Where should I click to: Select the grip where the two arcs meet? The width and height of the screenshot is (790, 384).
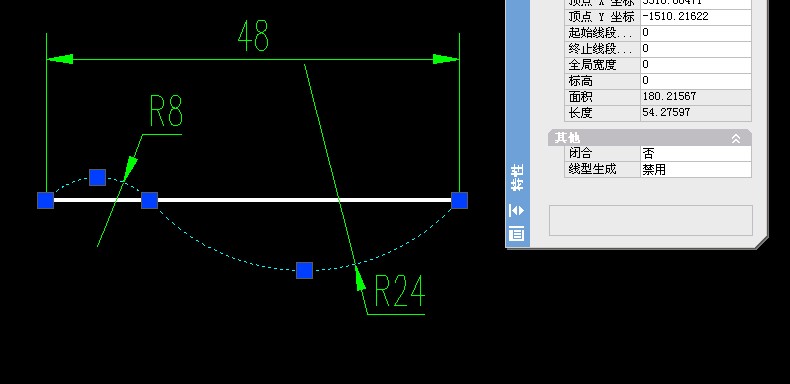point(149,200)
